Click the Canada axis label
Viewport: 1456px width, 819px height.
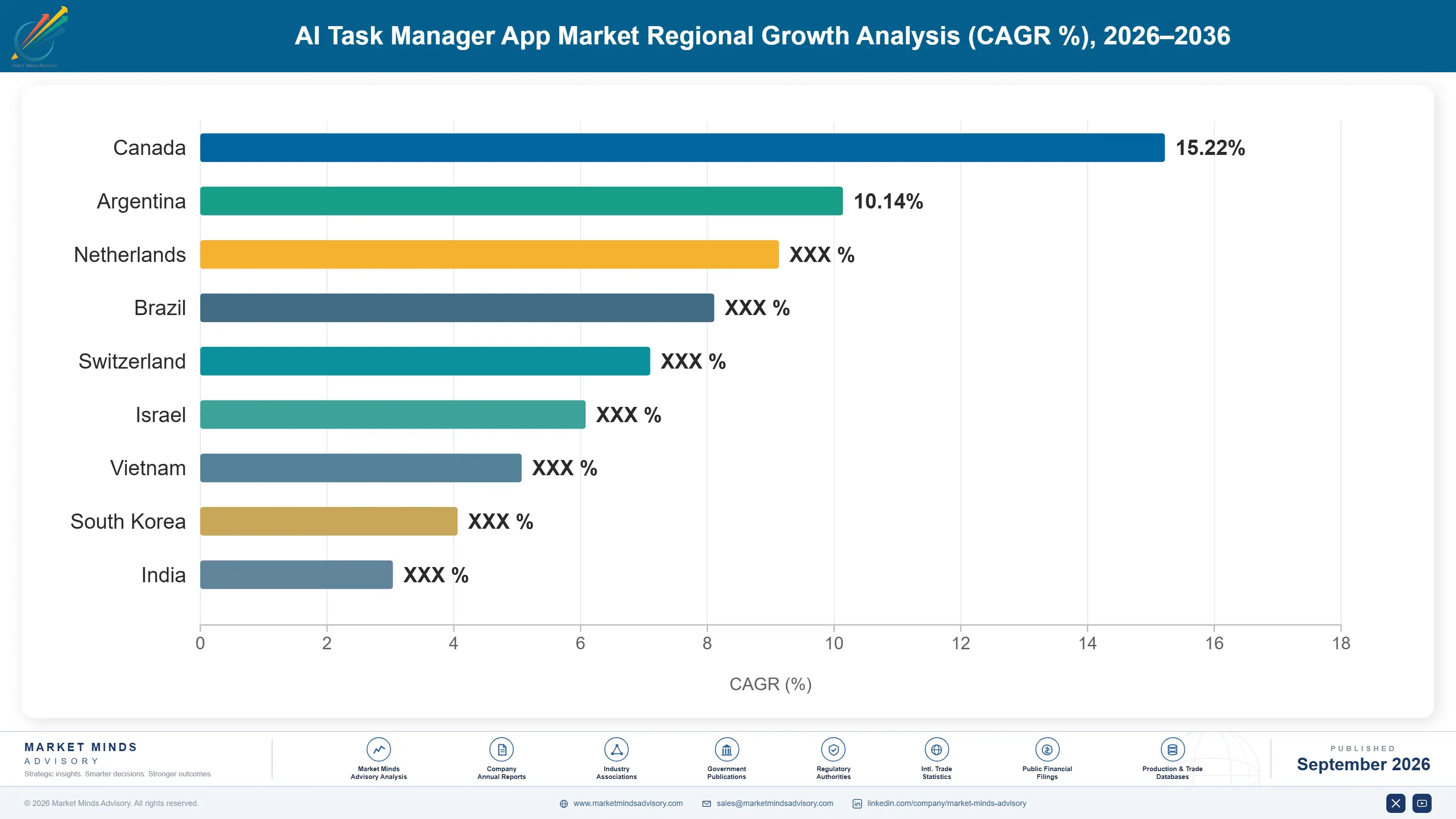coord(149,148)
